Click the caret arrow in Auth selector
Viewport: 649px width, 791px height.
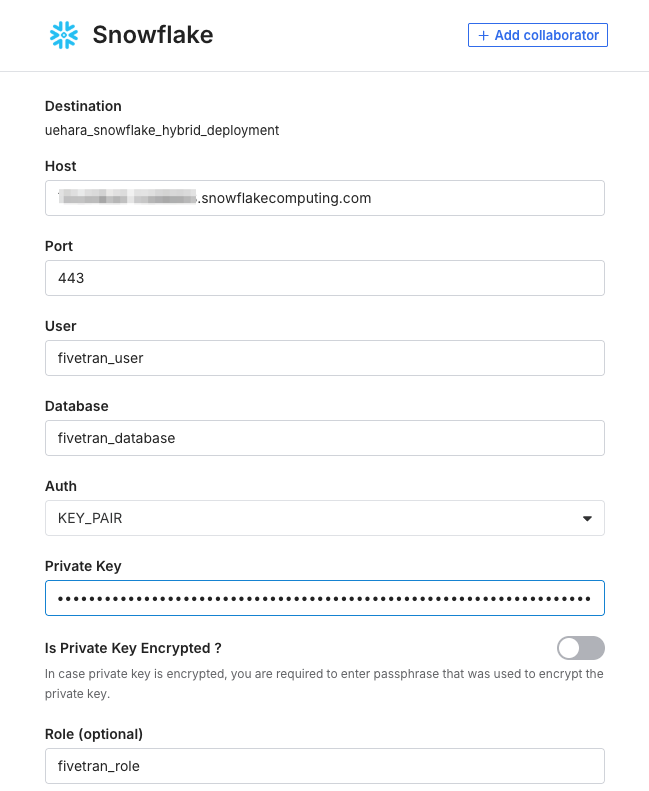tap(587, 518)
